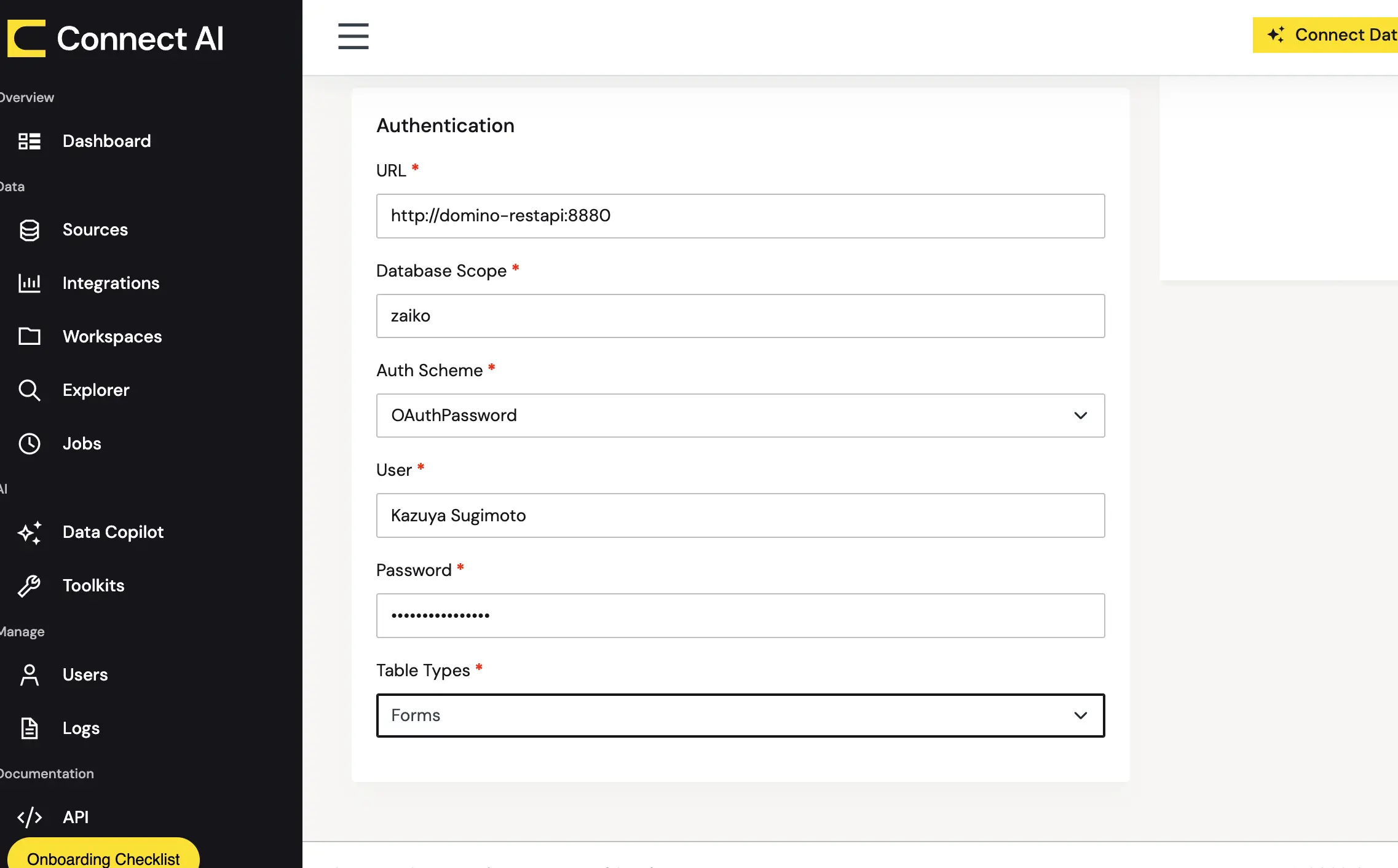Click the Sources database icon
Screen dimensions: 1398x868
pos(30,230)
